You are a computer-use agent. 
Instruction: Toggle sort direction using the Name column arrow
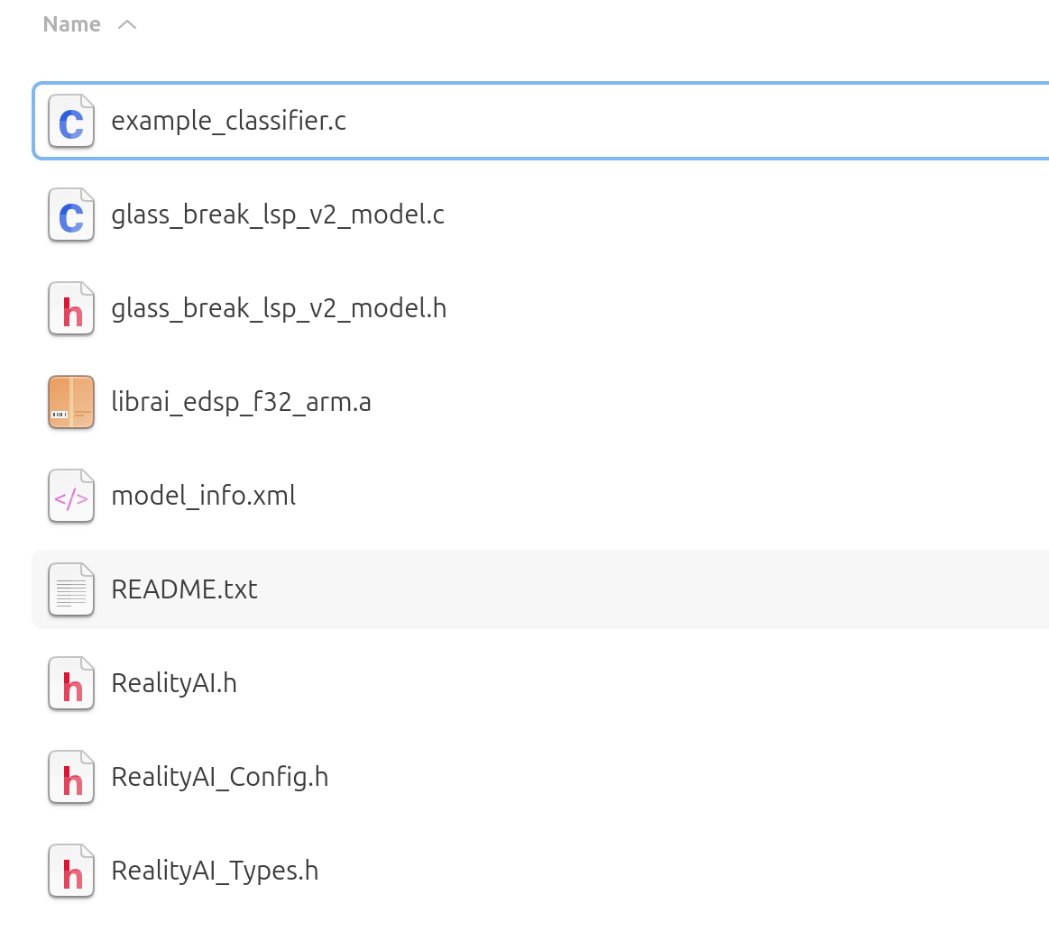point(127,25)
